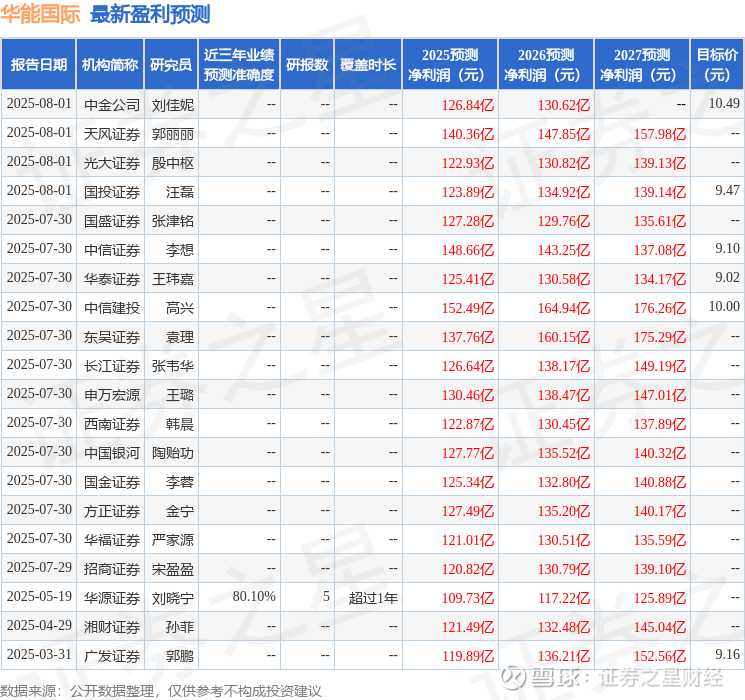Click the 报告日期 column header
This screenshot has height=700, width=745.
point(38,64)
